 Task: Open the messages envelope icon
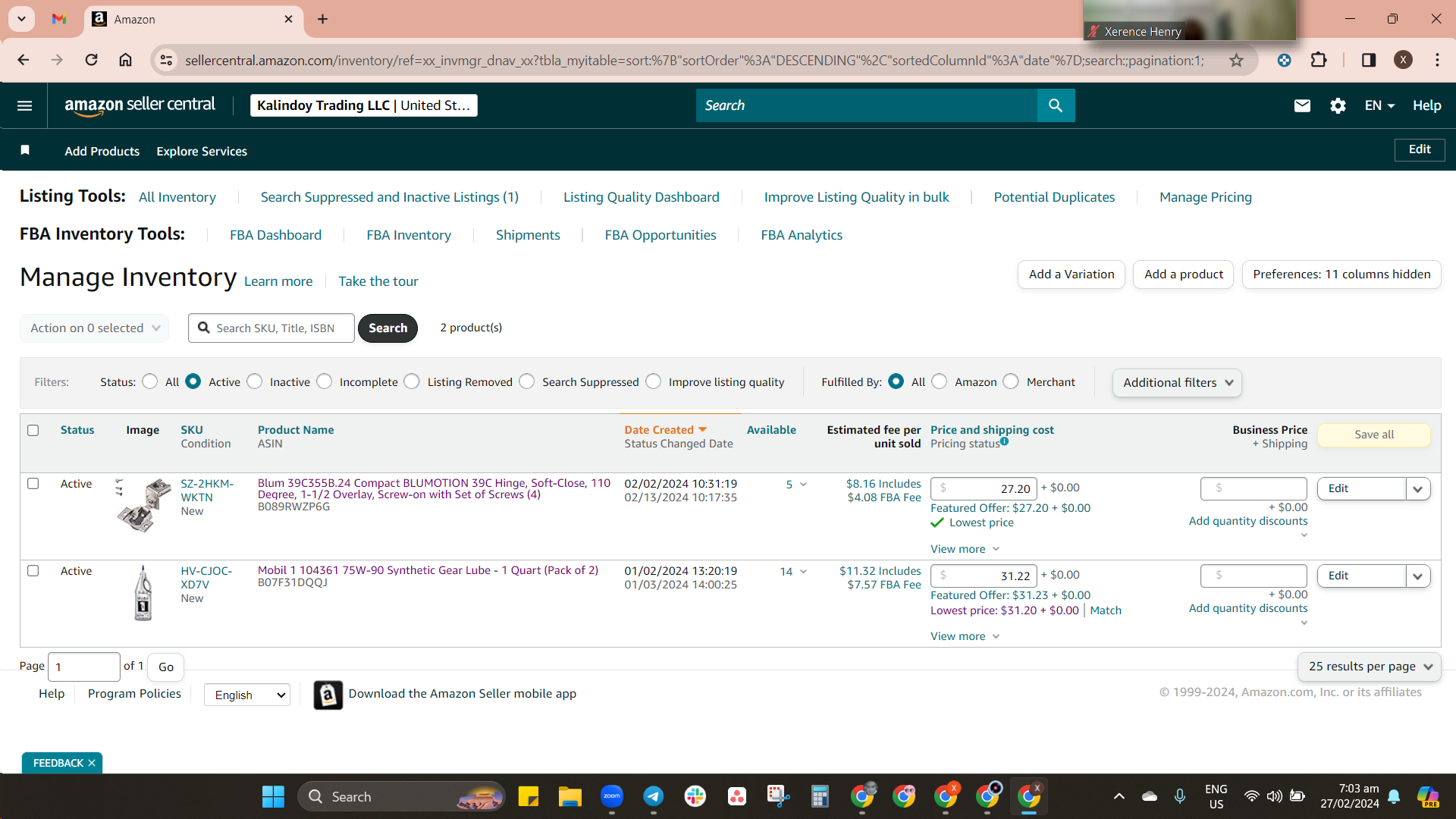click(1302, 105)
